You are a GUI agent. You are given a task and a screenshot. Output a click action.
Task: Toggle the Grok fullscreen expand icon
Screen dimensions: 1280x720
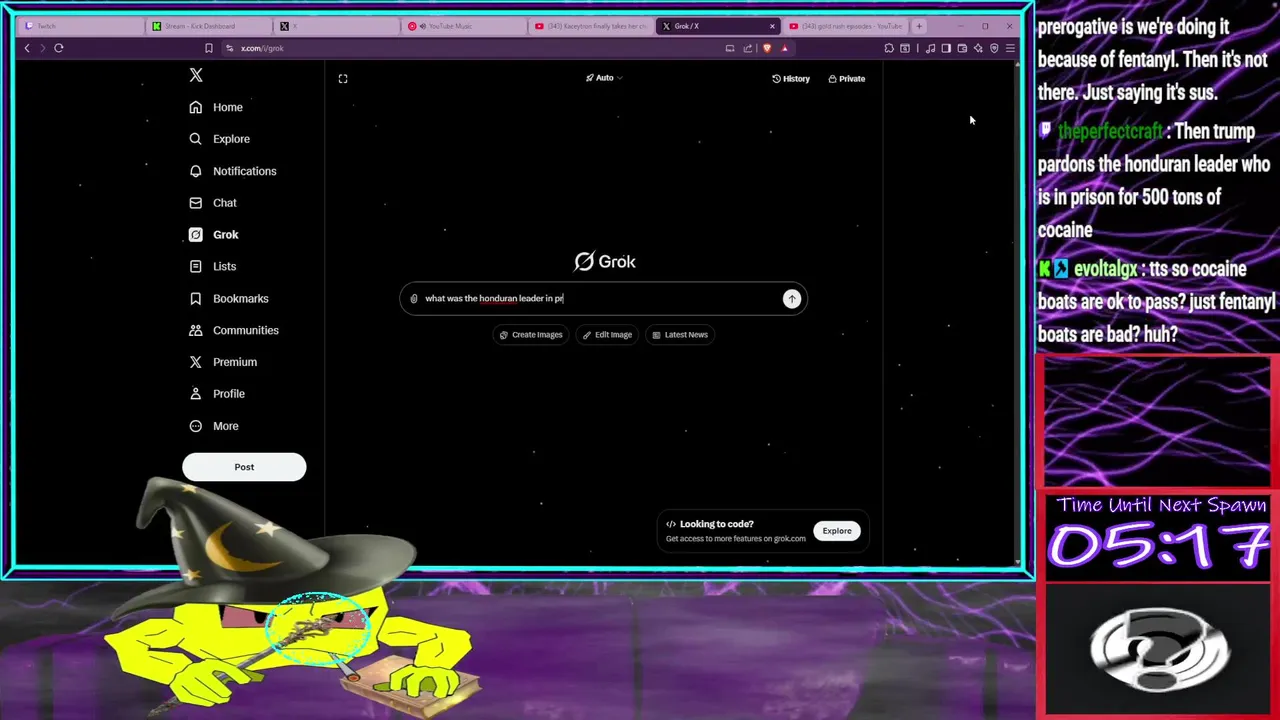[x=343, y=78]
